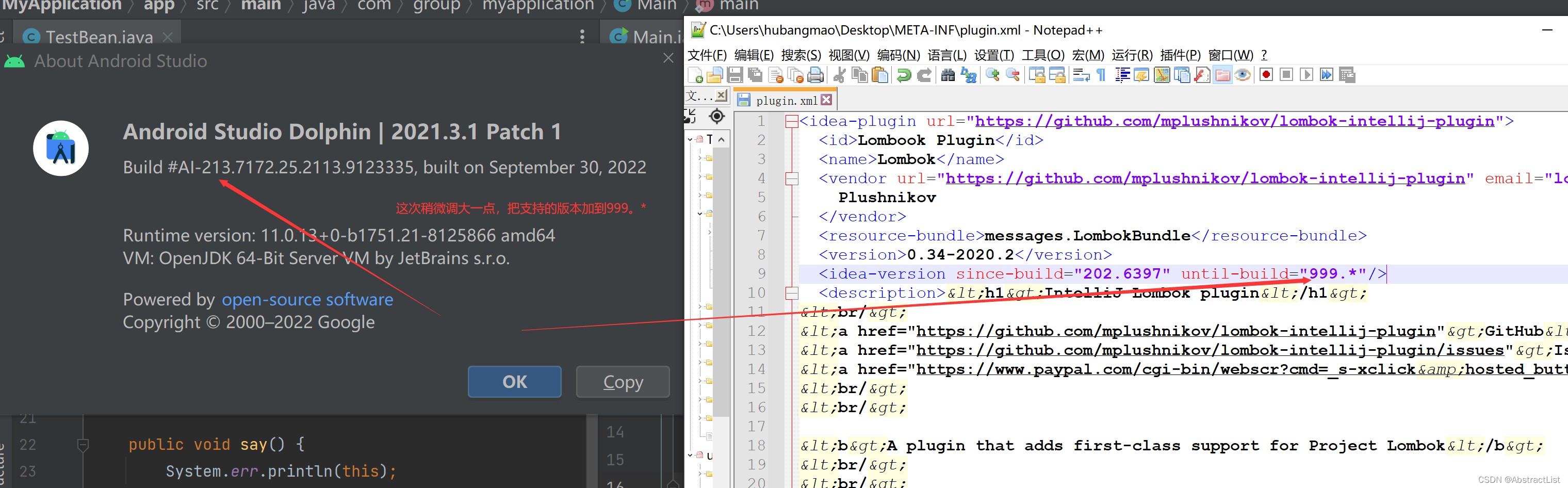Toggle Word Wrap in Notepad++ toolbar
The height and width of the screenshot is (488, 1568).
tap(1081, 75)
